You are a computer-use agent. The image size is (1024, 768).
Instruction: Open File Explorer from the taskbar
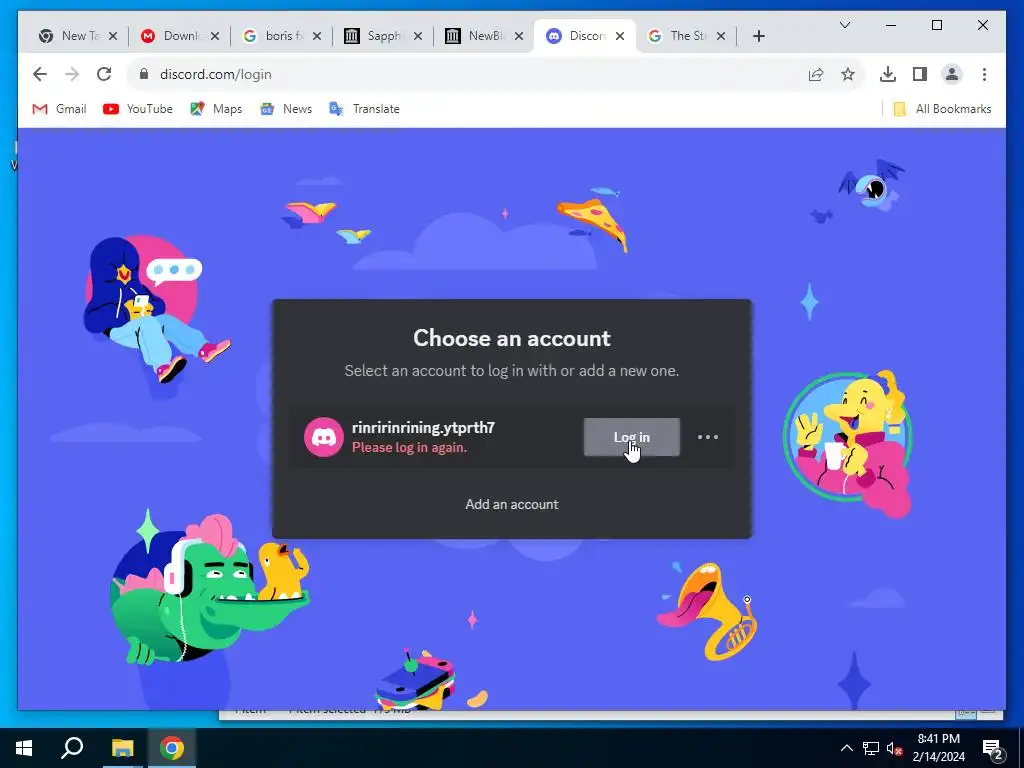point(122,748)
